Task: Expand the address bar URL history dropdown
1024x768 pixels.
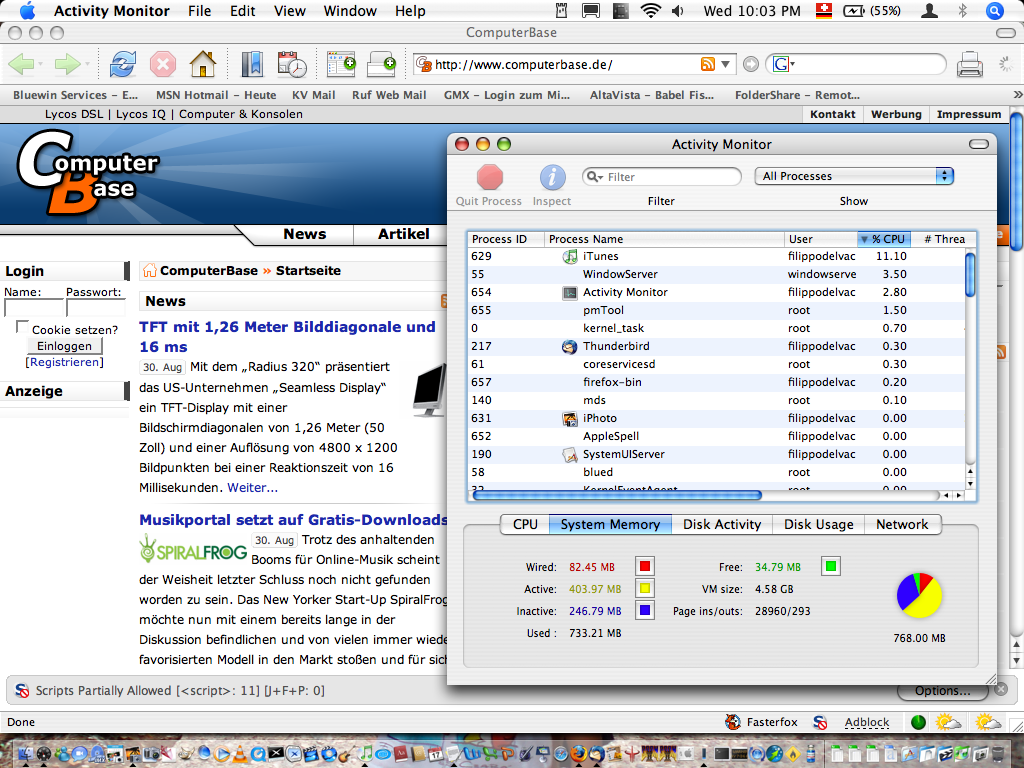Action: click(x=726, y=64)
